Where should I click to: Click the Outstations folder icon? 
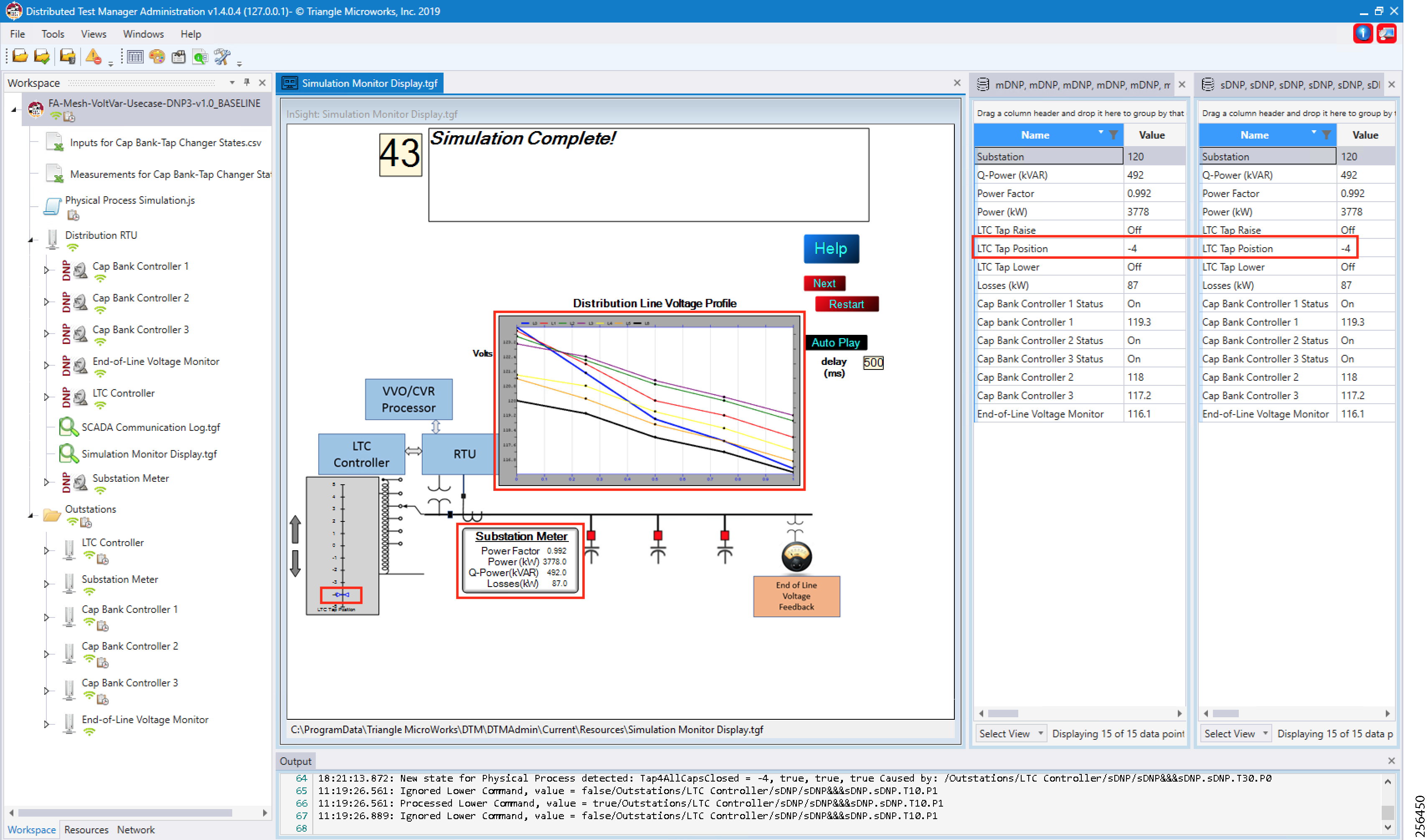click(52, 514)
